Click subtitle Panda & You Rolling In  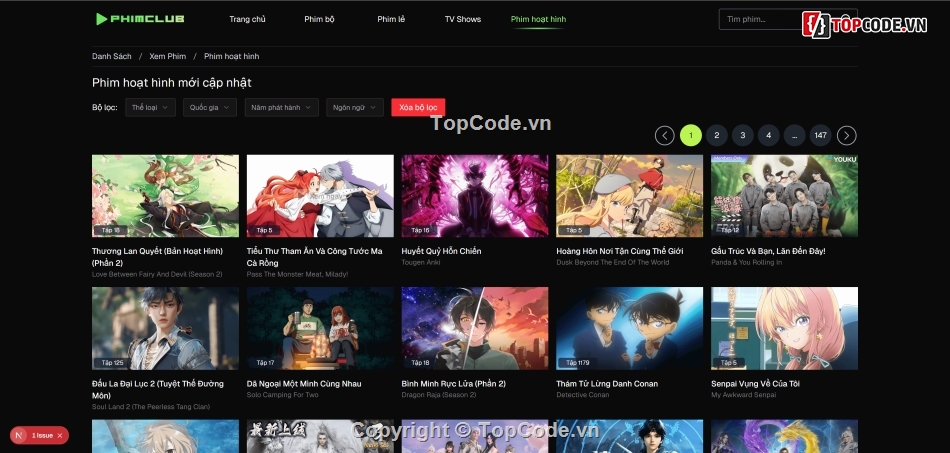(746, 262)
